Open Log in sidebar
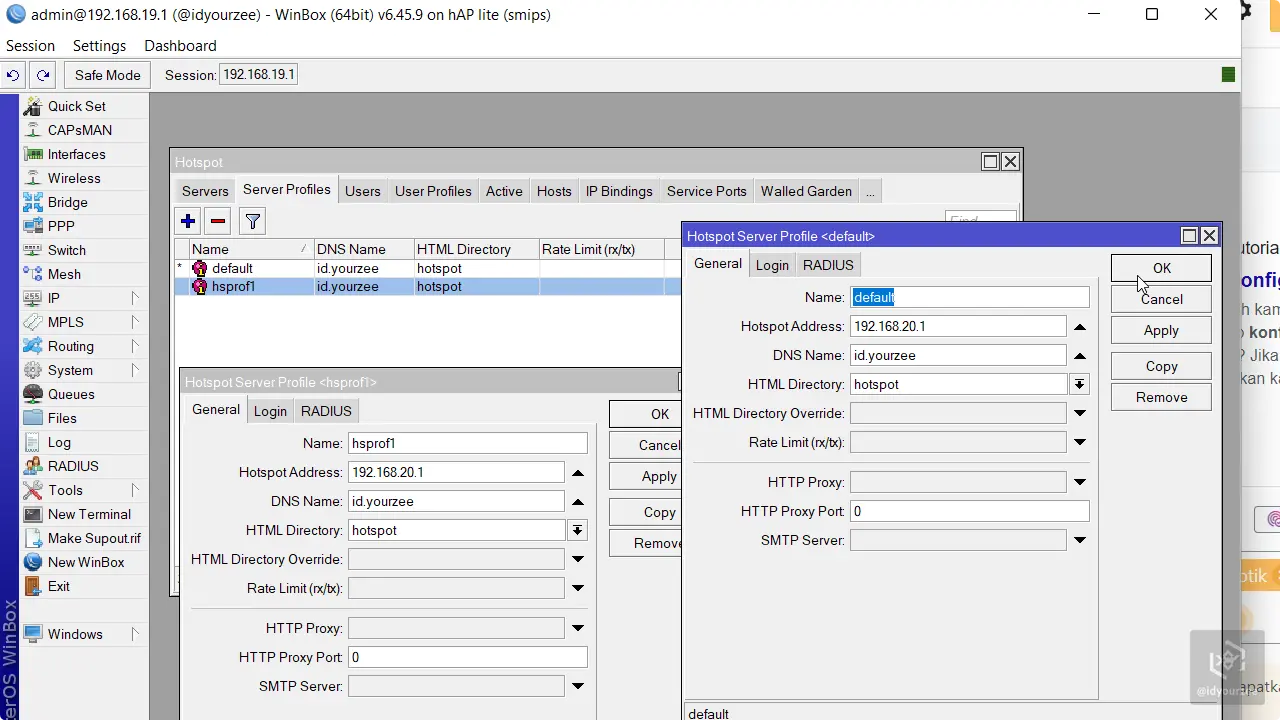 click(59, 442)
